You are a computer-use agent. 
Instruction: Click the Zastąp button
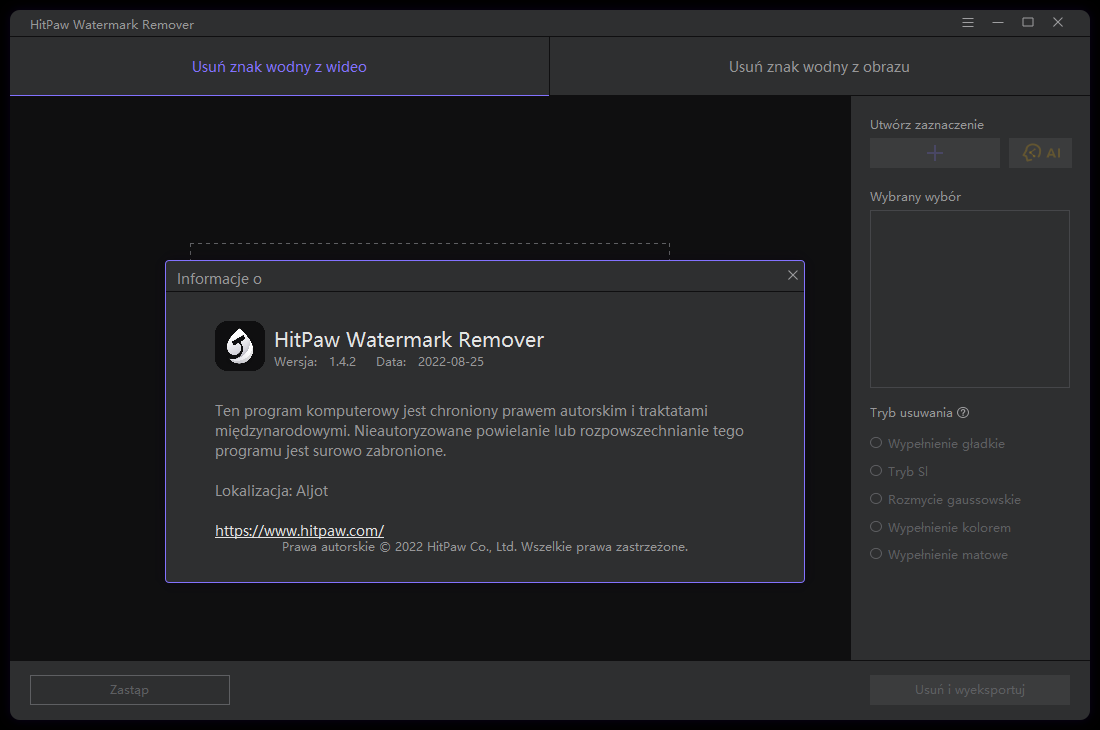(130, 690)
